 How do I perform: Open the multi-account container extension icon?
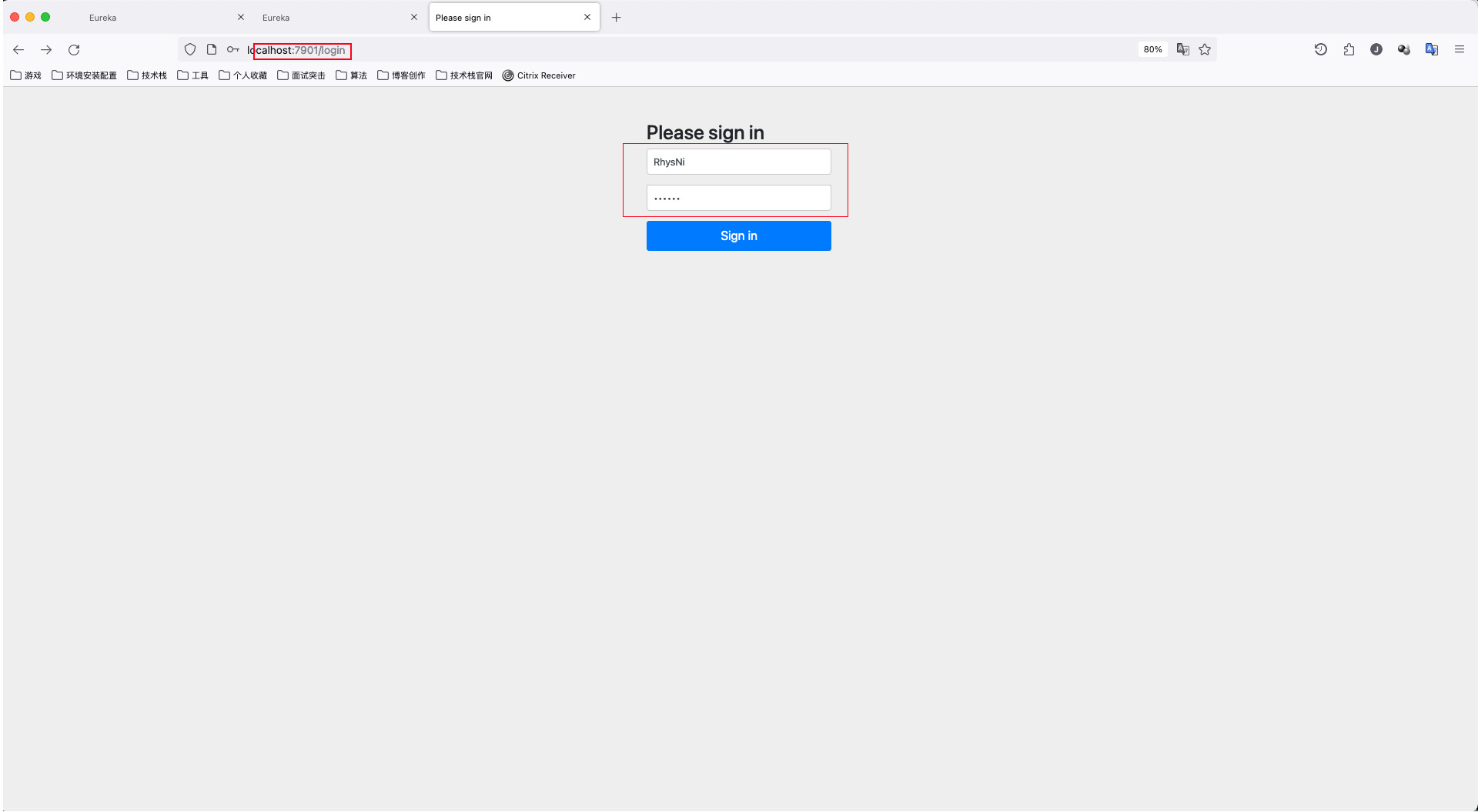click(1404, 50)
